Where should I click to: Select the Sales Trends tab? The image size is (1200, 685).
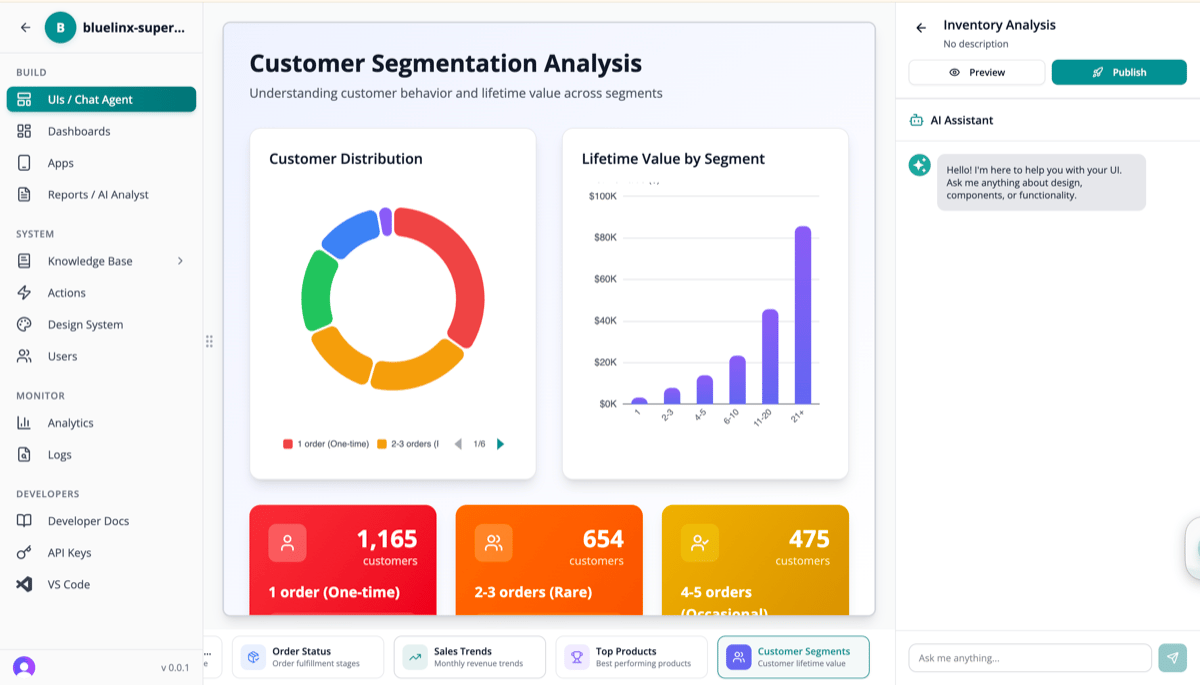(470, 657)
